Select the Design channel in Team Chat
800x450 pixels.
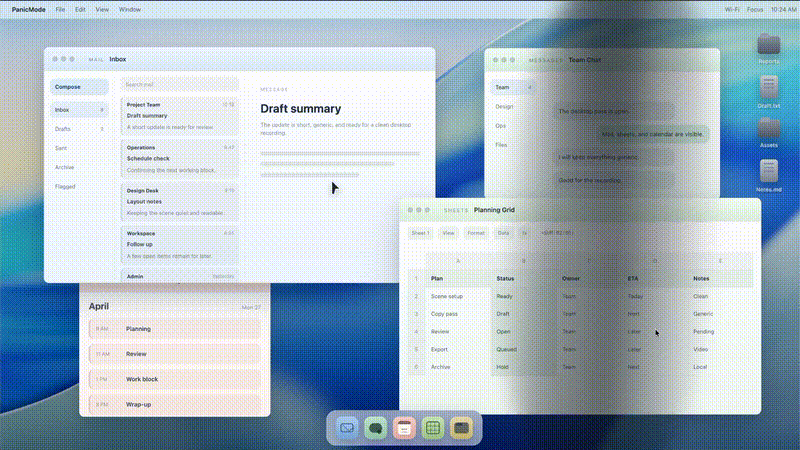point(513,107)
